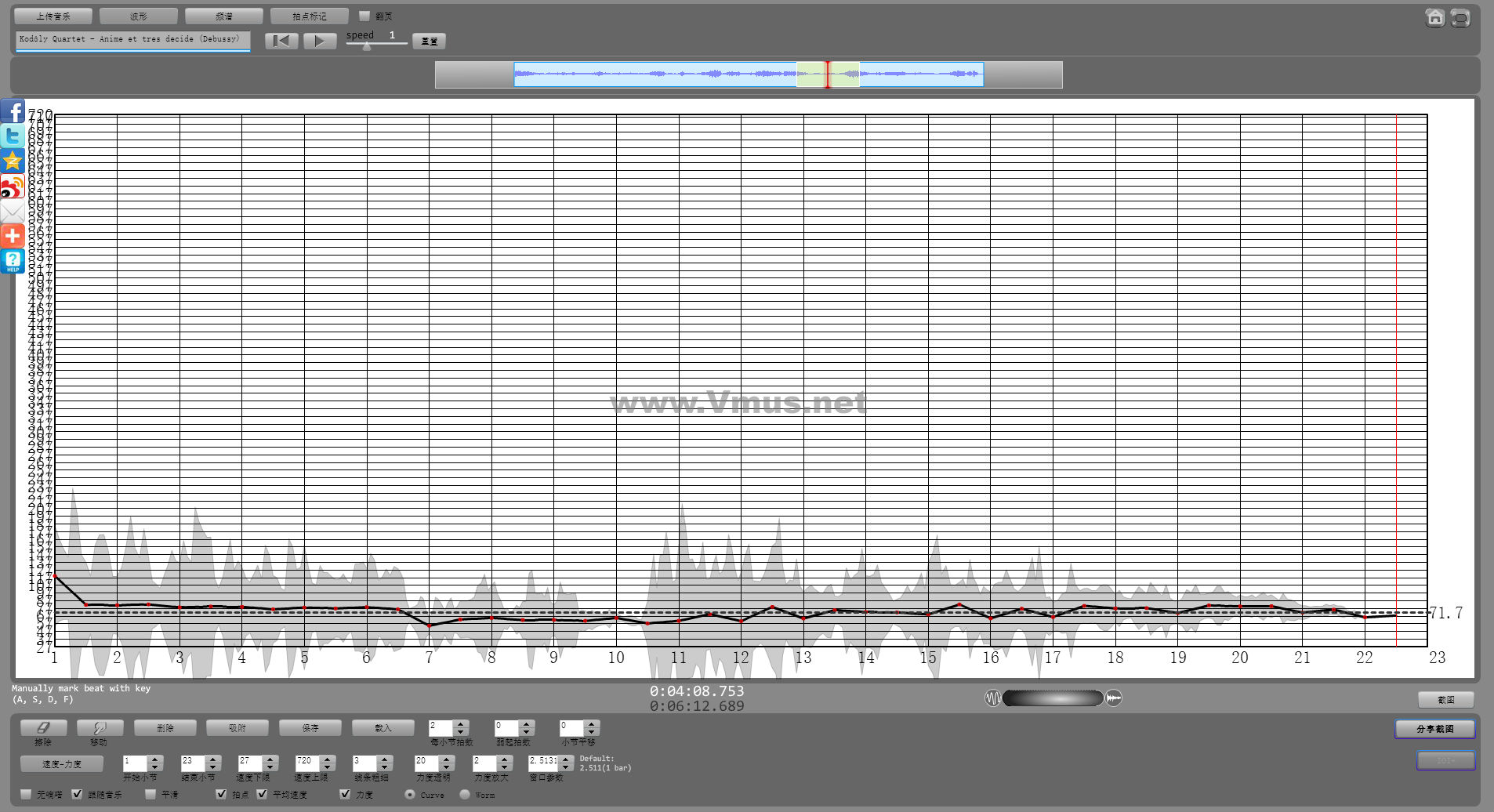Open the 频谱 spectrum view

point(224,16)
